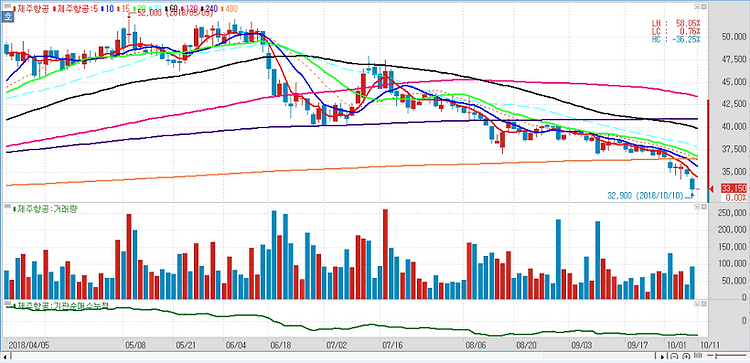
Task: Select the orange 480 moving average legend
Action: (x=229, y=8)
